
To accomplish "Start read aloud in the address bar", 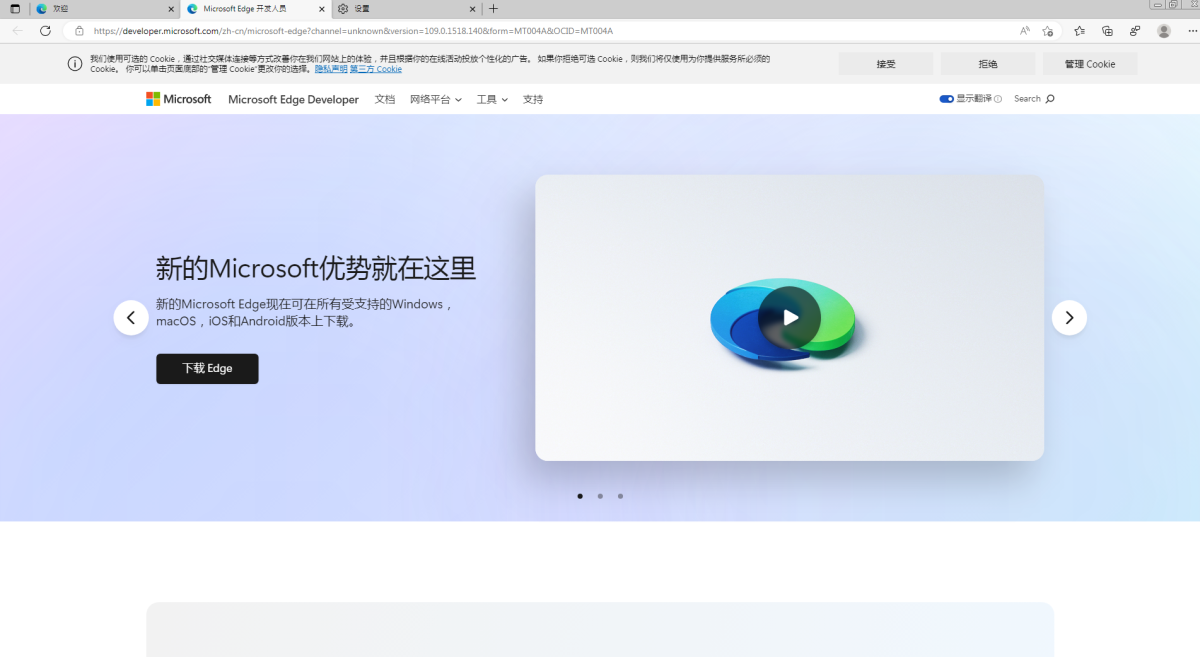I will [1024, 31].
